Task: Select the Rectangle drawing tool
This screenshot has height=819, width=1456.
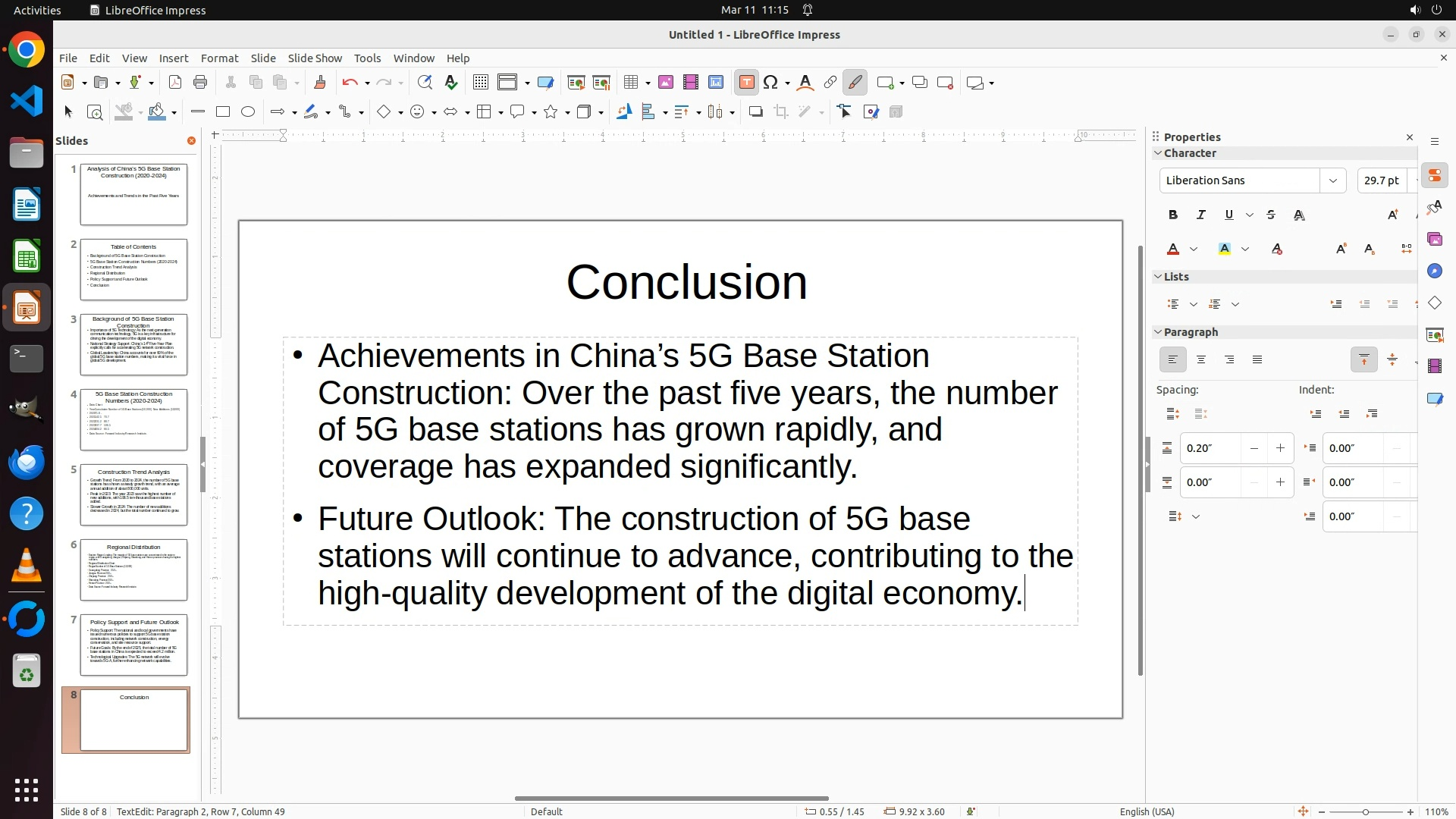Action: click(222, 112)
